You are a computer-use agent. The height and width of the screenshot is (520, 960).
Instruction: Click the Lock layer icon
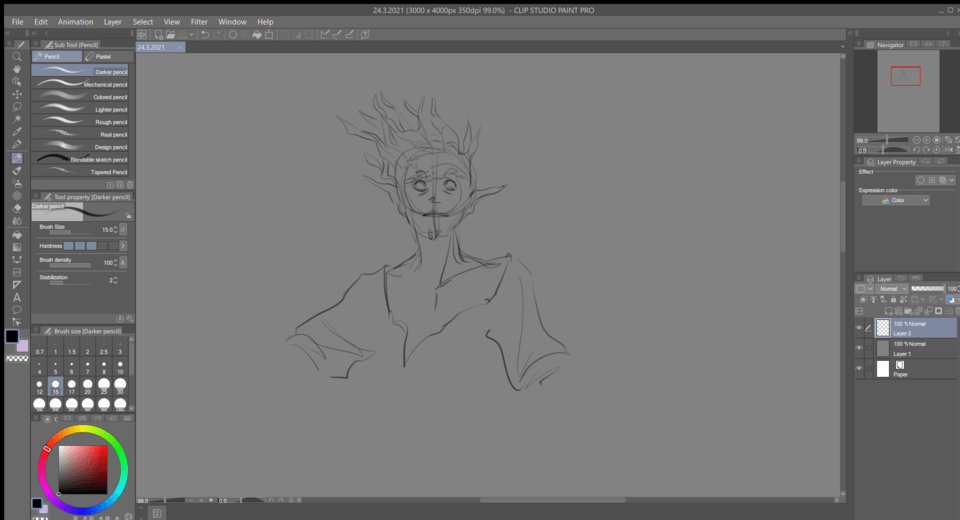(893, 300)
